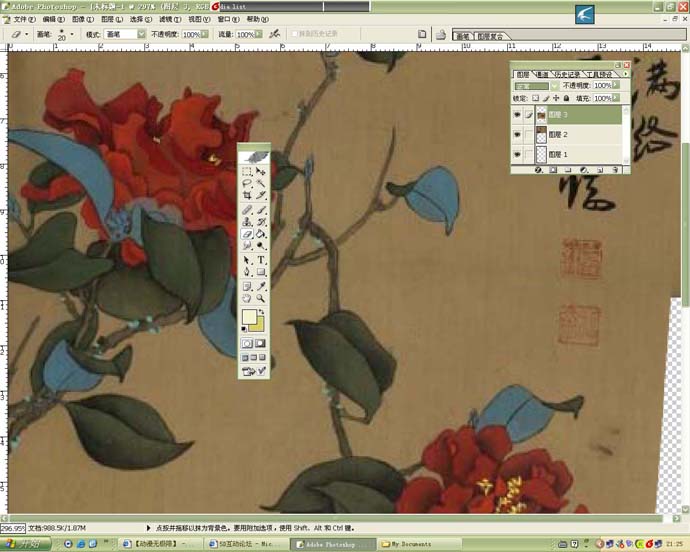
Task: Open Layers panel flyout menu arrow
Action: tap(625, 74)
